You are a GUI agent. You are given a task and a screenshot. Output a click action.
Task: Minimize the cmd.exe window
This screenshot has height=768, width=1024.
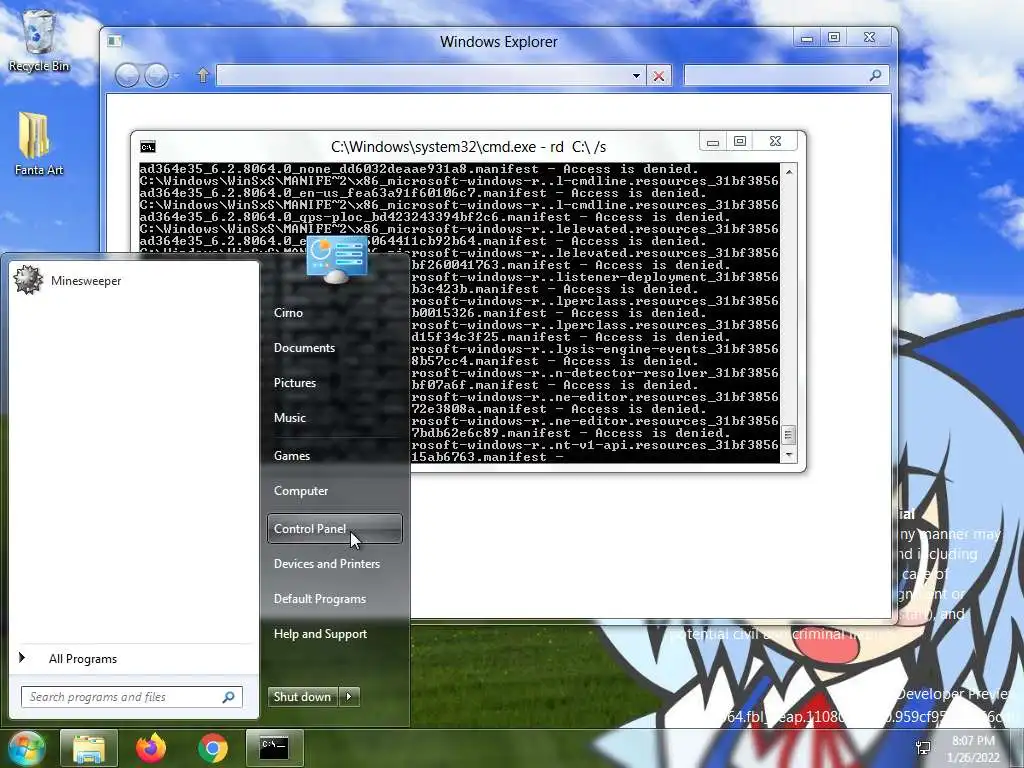[713, 142]
